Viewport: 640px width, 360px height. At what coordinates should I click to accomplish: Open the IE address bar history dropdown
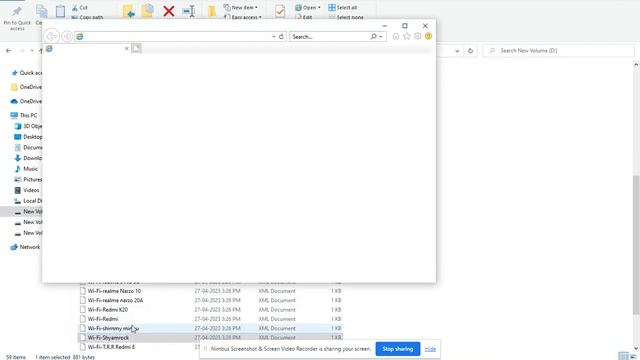click(274, 37)
